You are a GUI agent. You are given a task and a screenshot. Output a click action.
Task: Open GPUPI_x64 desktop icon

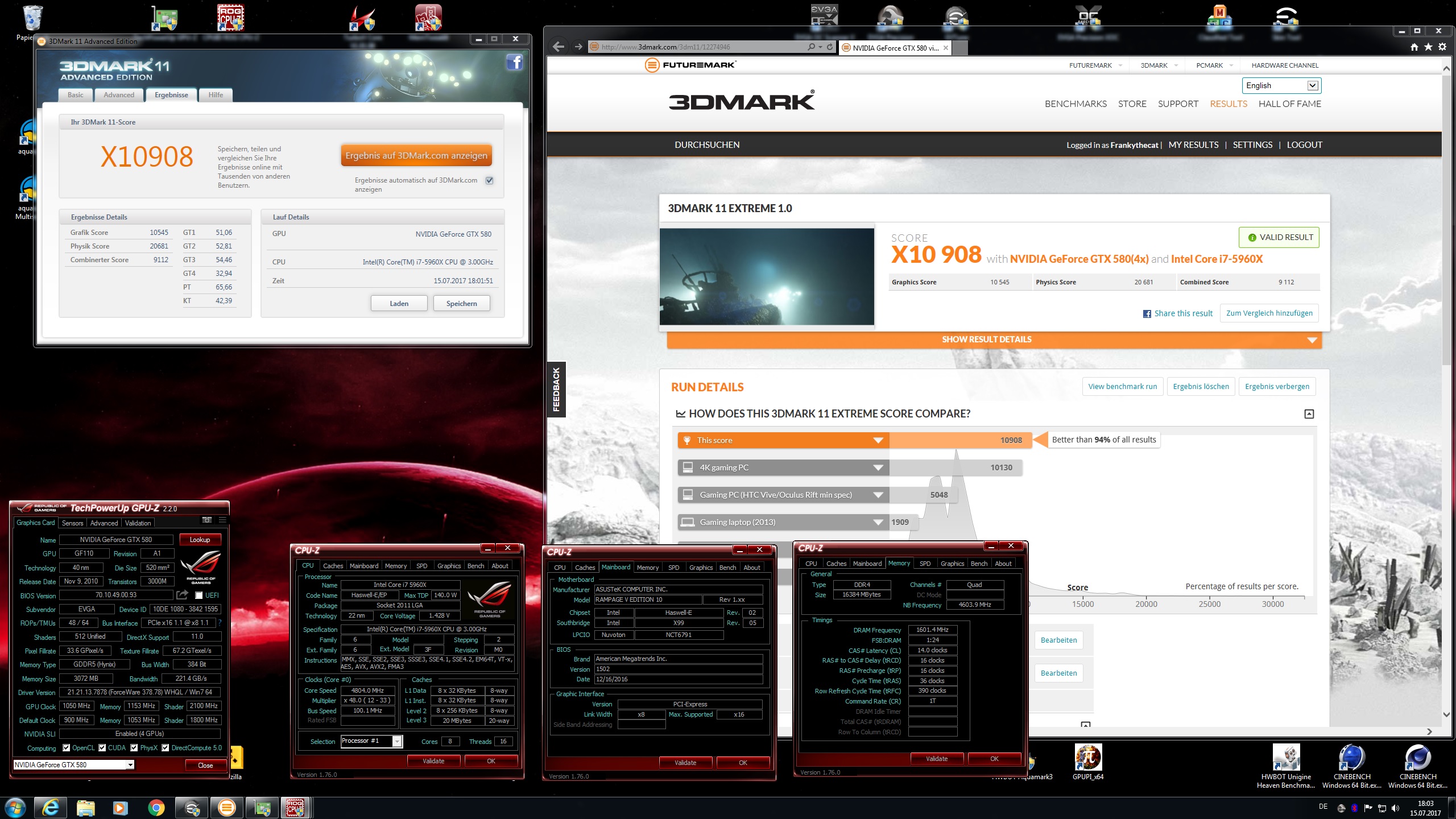point(1087,762)
